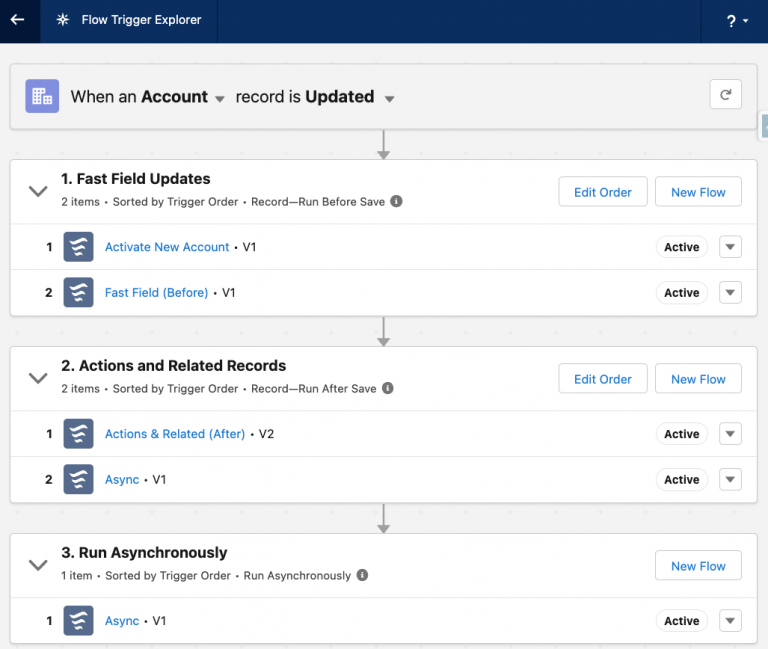This screenshot has height=649, width=768.
Task: Click New Flow in Run Asynchronously section
Action: tap(698, 566)
